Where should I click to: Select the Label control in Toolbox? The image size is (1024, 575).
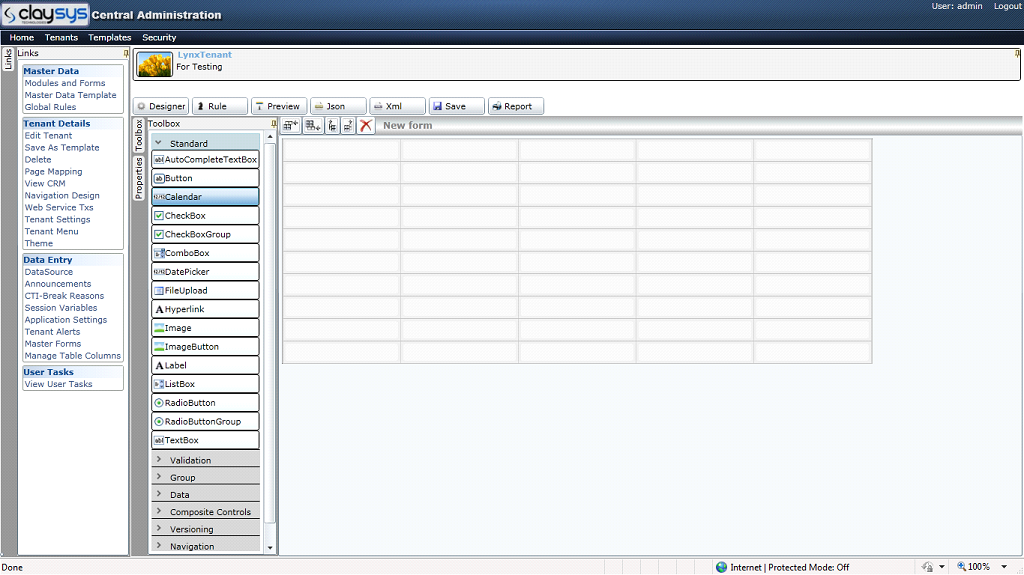coord(205,365)
